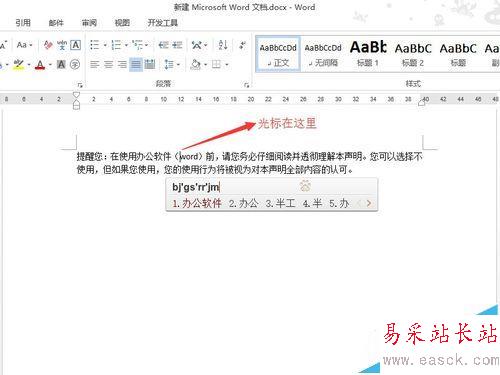Apply yellow text highlight color
The width and height of the screenshot is (500, 375).
19,64
